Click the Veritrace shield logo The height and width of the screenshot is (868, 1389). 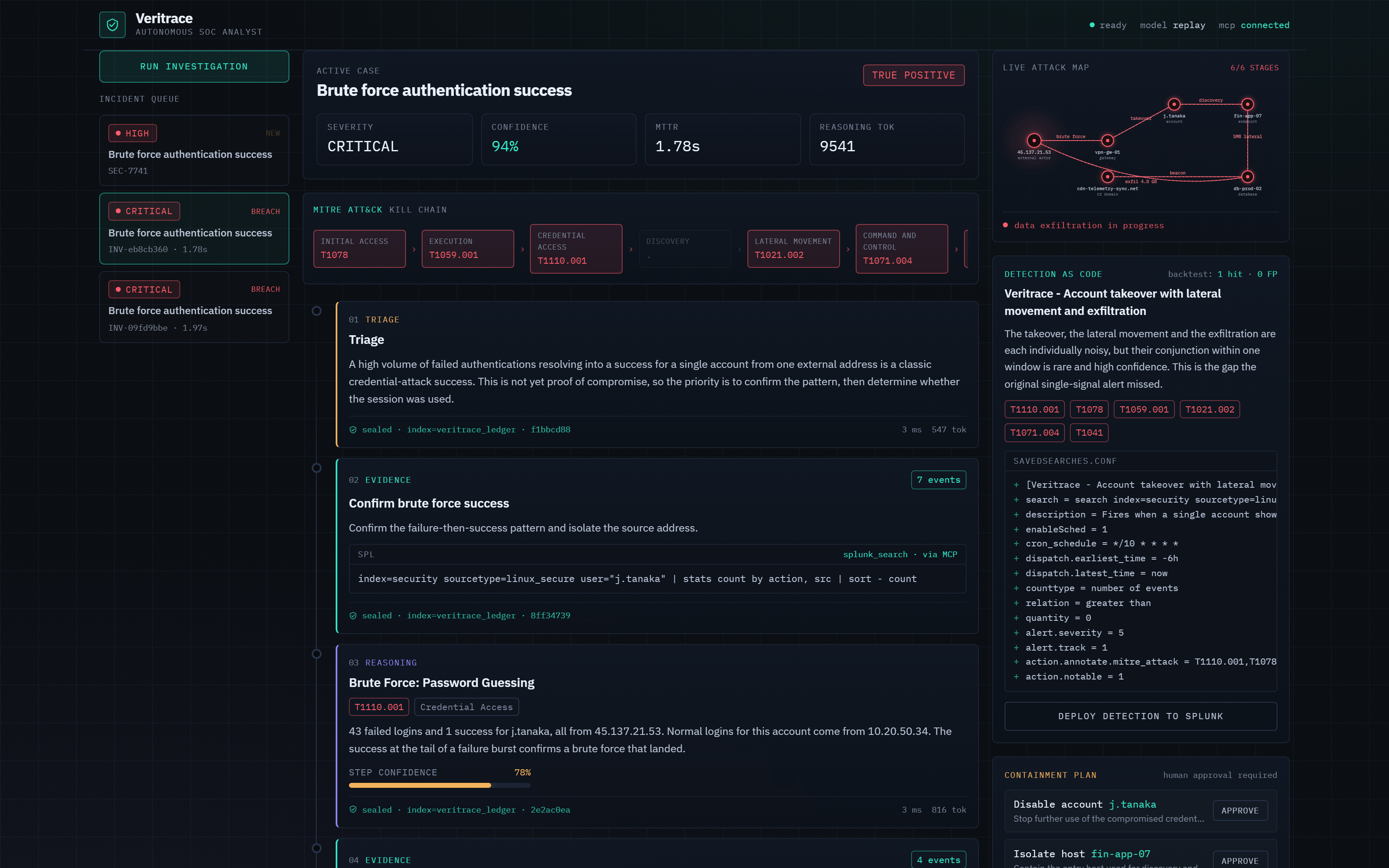pos(112,25)
